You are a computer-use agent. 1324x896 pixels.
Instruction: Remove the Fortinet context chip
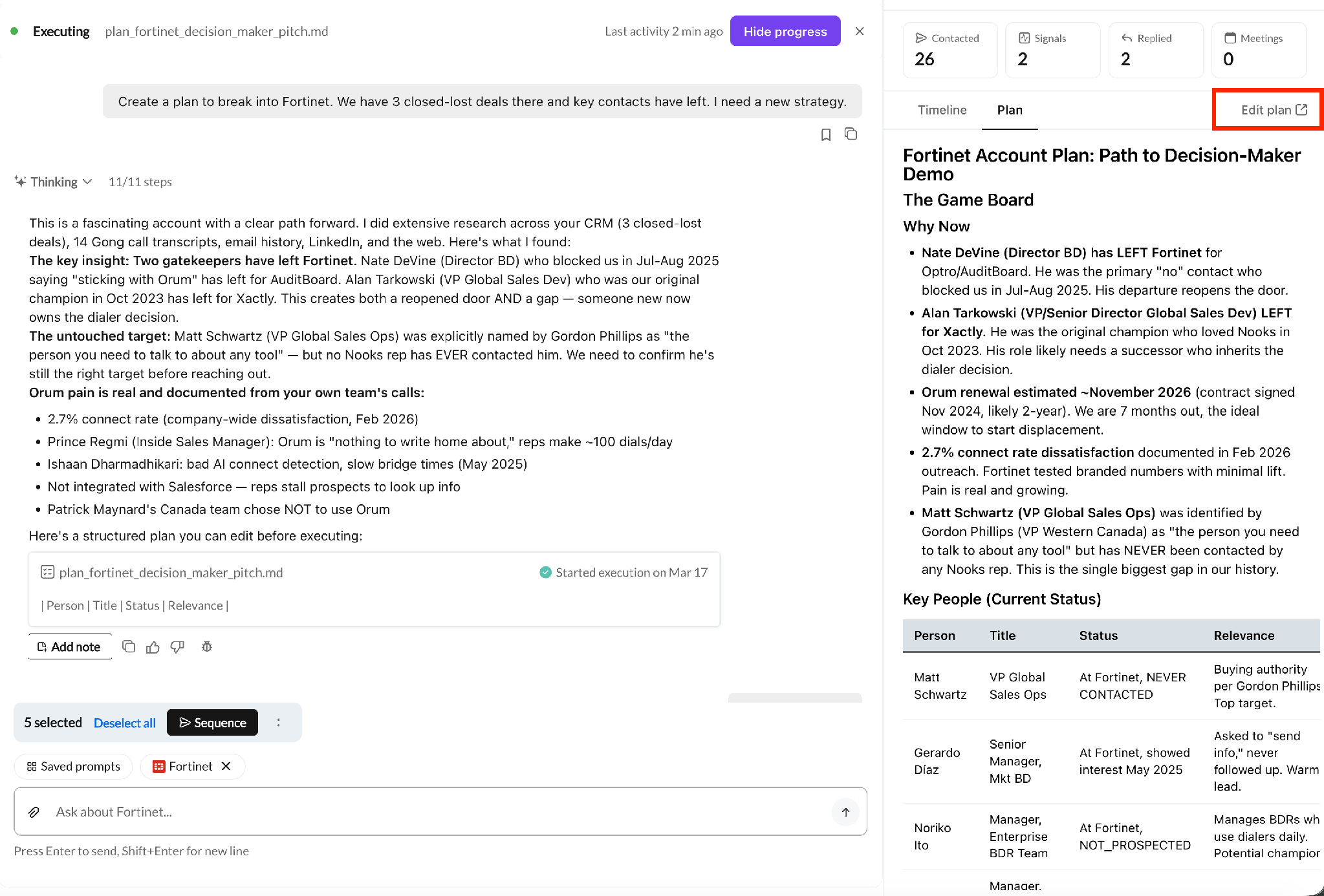click(x=226, y=766)
